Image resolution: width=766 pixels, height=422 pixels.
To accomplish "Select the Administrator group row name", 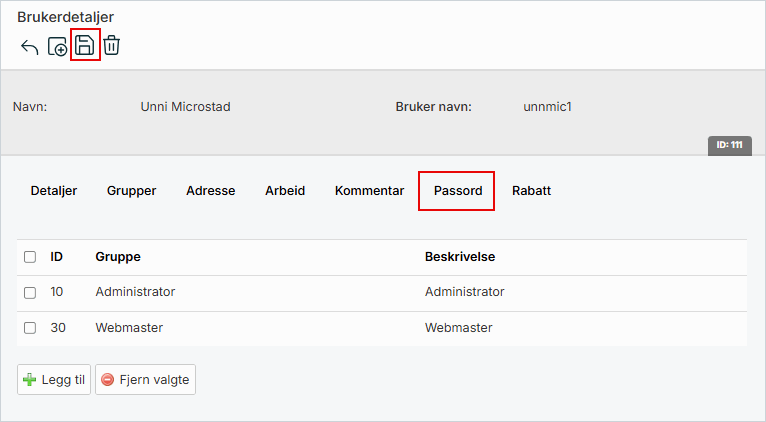I will tap(135, 292).
